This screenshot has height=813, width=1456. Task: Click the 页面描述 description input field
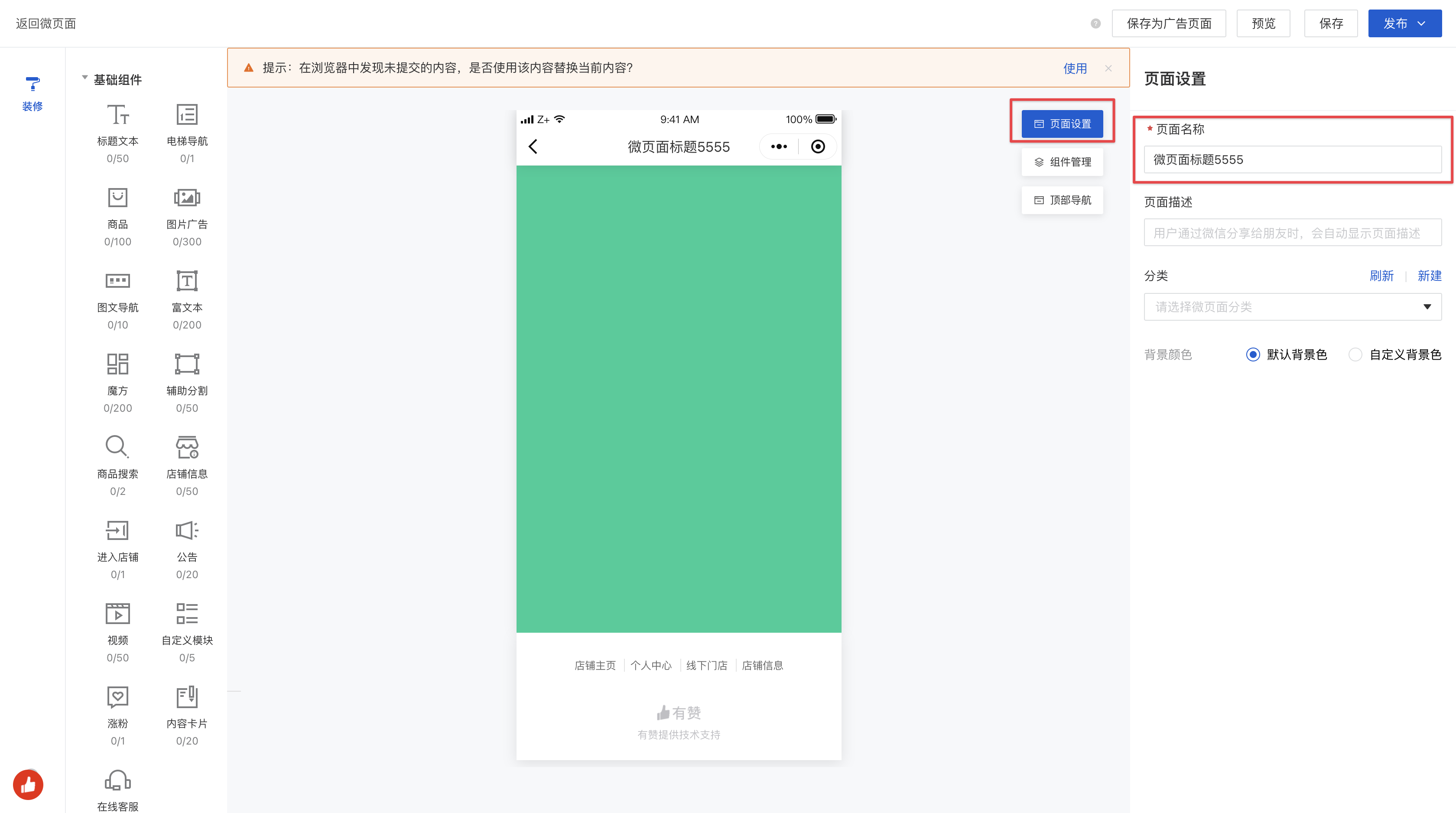[x=1292, y=233]
